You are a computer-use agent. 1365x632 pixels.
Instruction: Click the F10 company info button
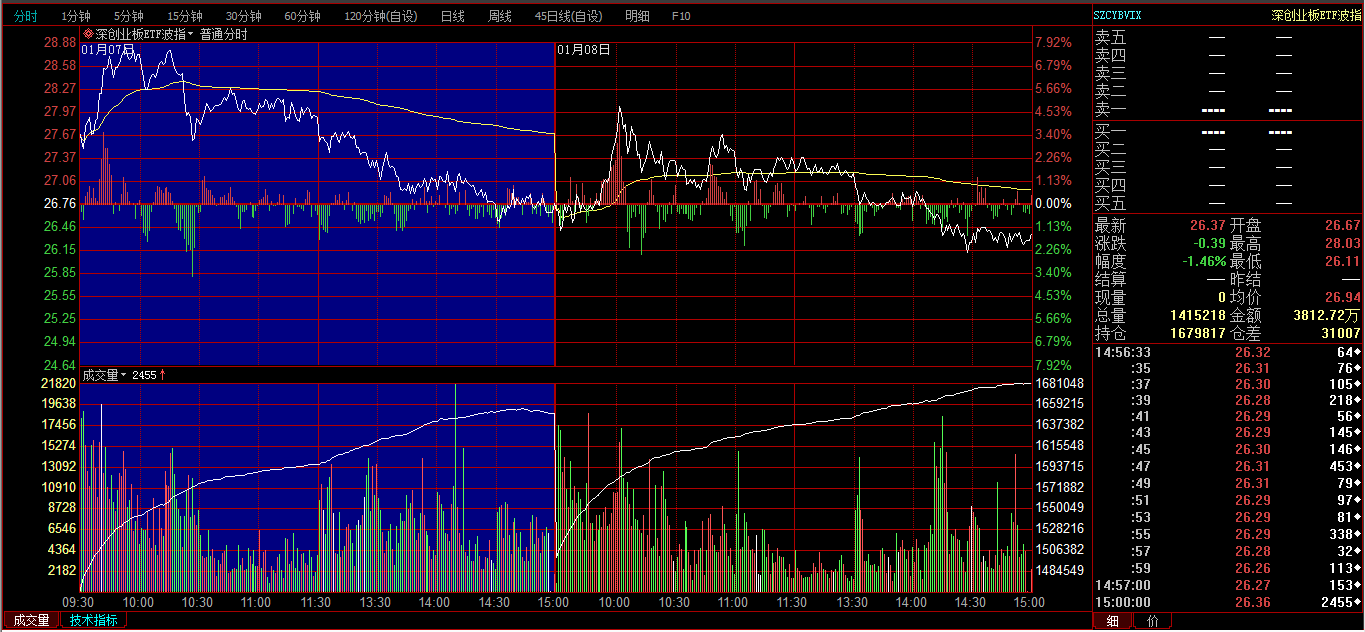(x=681, y=16)
